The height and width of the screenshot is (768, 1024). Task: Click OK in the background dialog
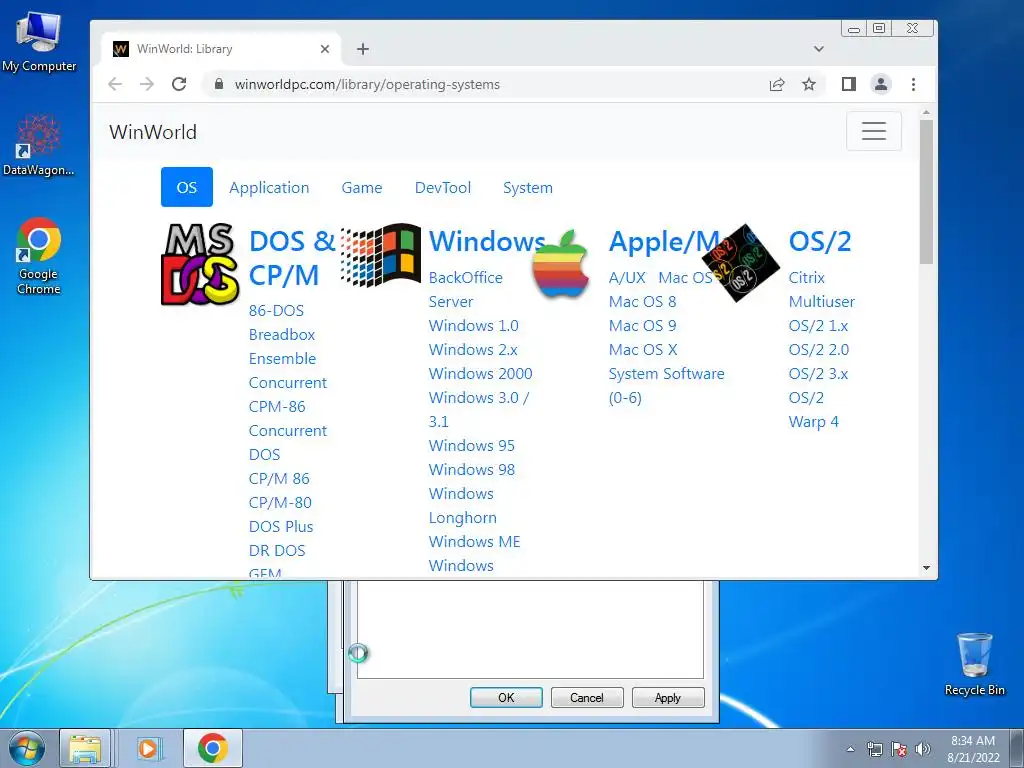[x=506, y=697]
